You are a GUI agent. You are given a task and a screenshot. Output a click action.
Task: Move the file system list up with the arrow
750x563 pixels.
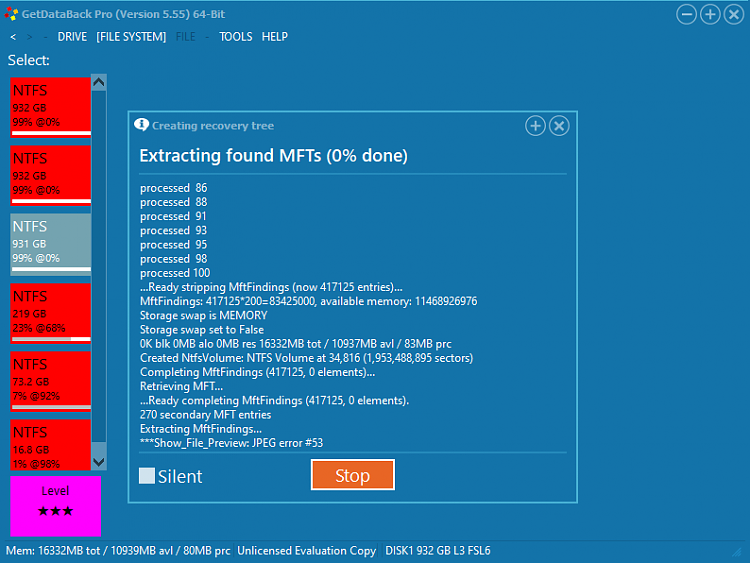99,82
